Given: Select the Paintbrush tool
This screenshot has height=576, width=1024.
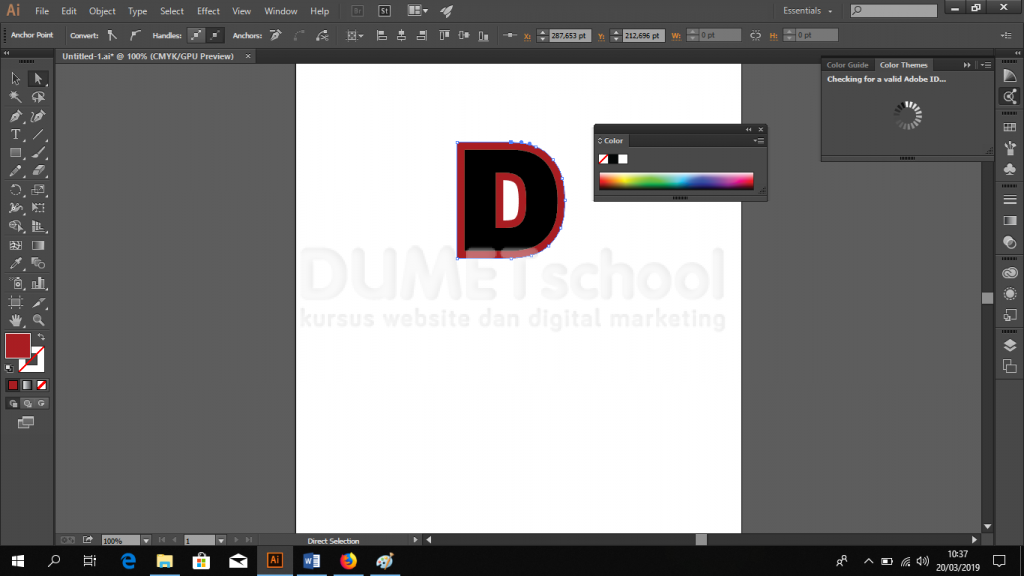Looking at the screenshot, I should (x=38, y=153).
